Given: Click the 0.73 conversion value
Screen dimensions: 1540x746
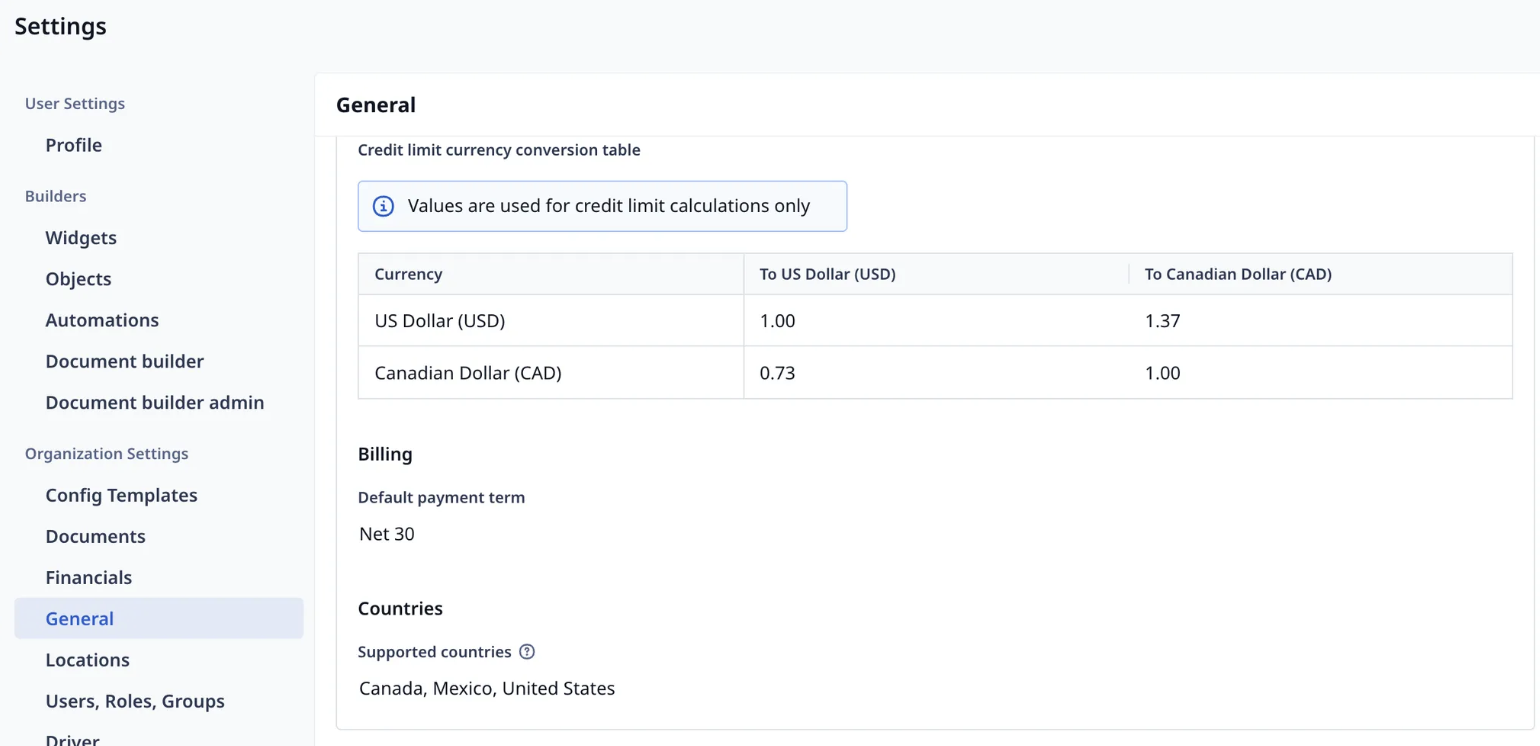Looking at the screenshot, I should [x=778, y=373].
